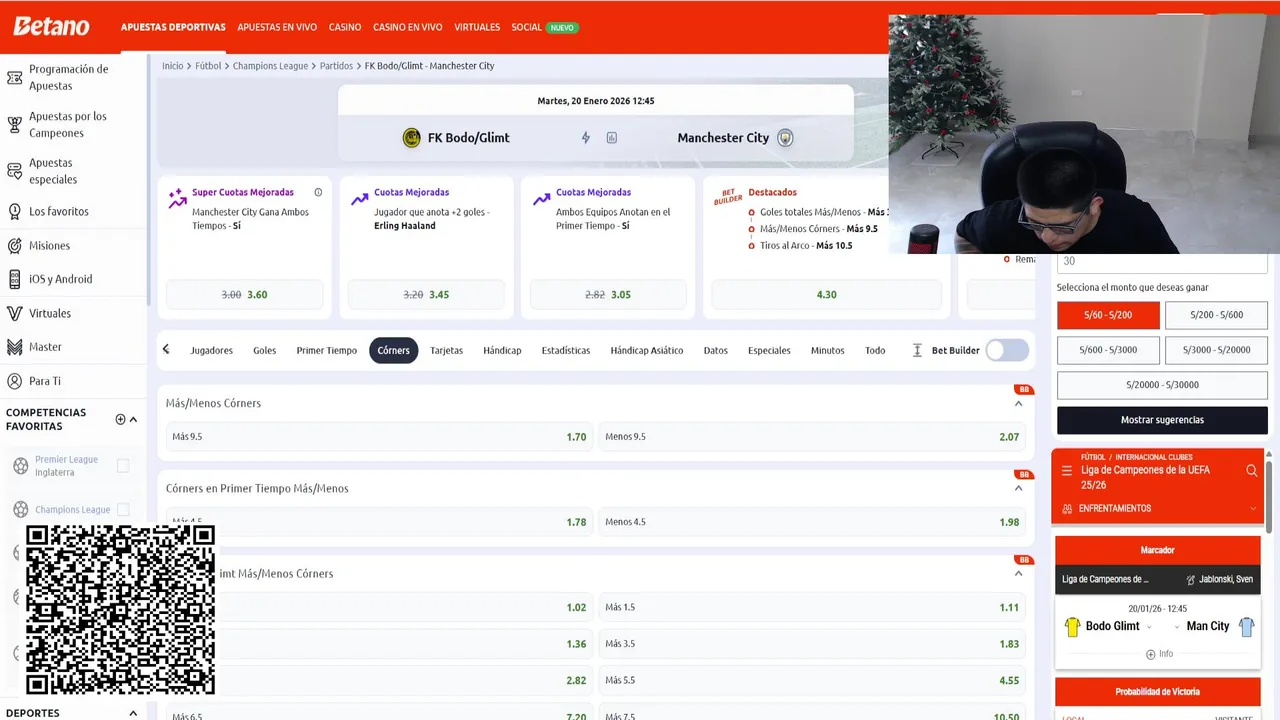Select Más 5.5 odds at 4.55
The height and width of the screenshot is (720, 1280).
(x=812, y=680)
